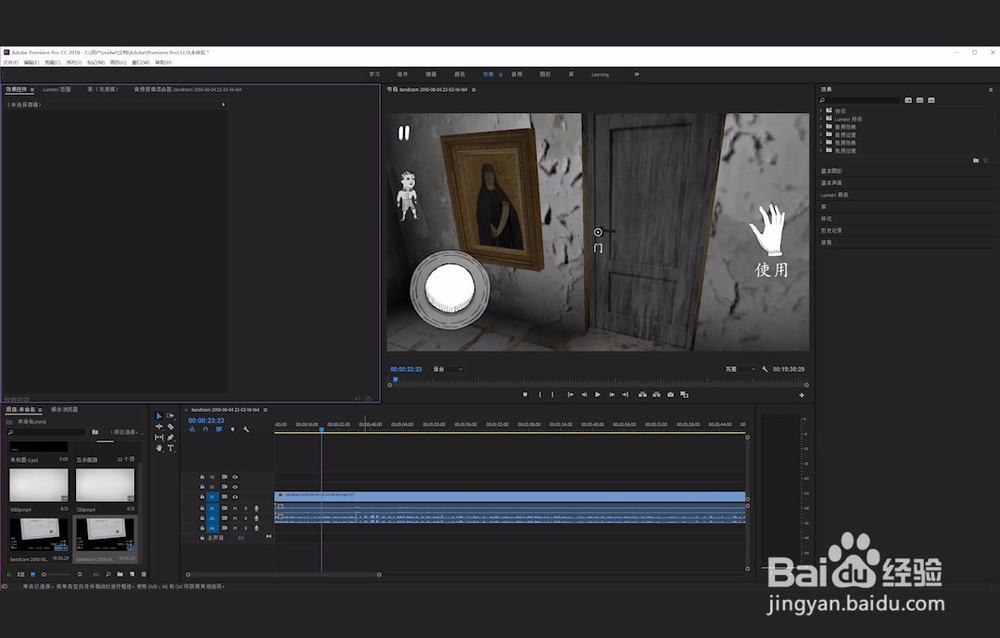Image resolution: width=1000 pixels, height=638 pixels.
Task: Select the Slip tool
Action: (159, 438)
